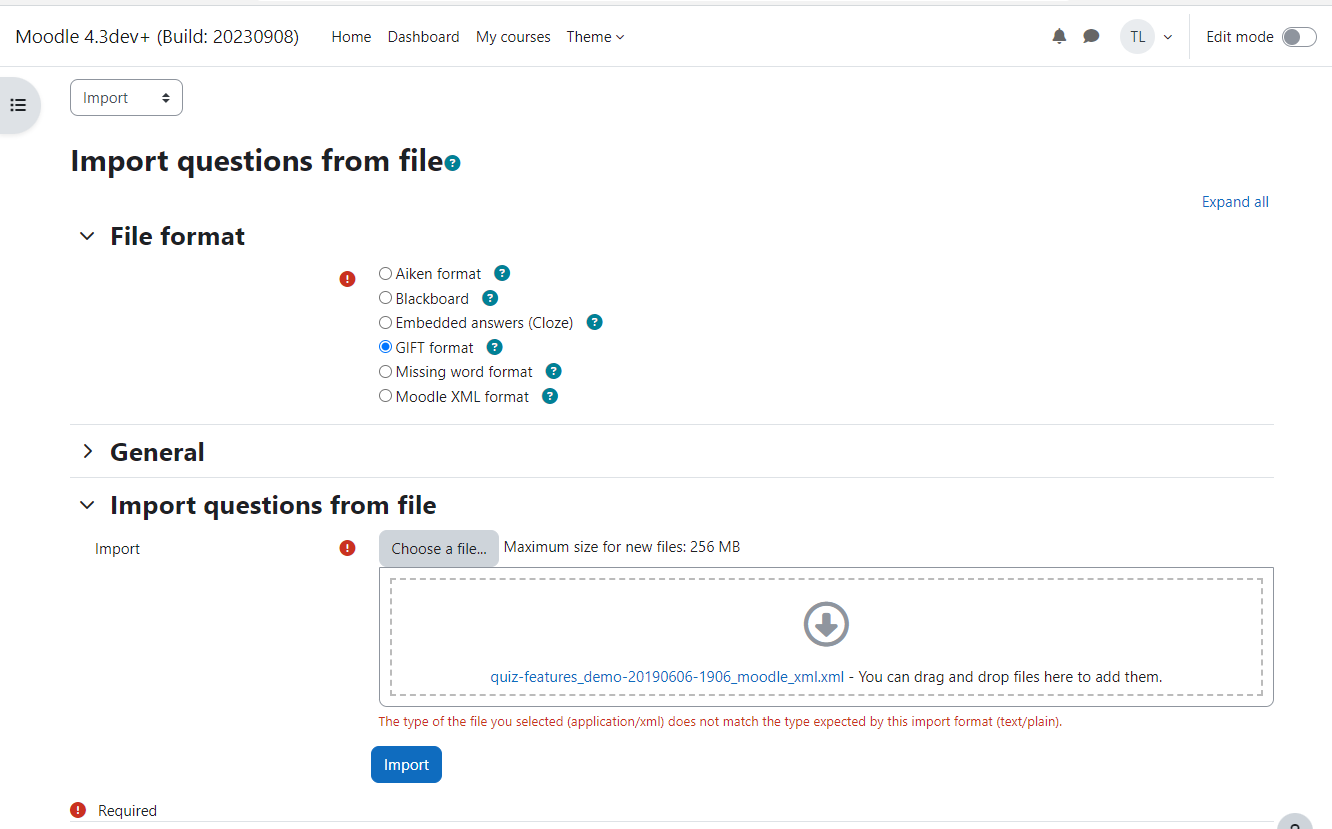Open Dashboard in navigation
This screenshot has width=1332, height=829.
423,37
